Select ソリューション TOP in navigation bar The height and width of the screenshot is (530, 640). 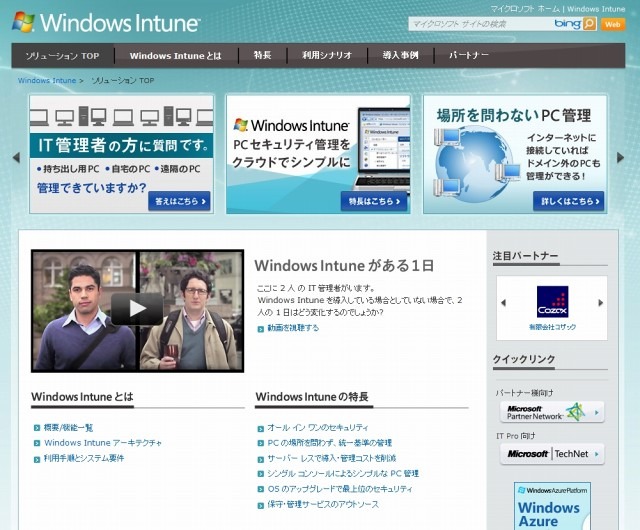pyautogui.click(x=62, y=56)
